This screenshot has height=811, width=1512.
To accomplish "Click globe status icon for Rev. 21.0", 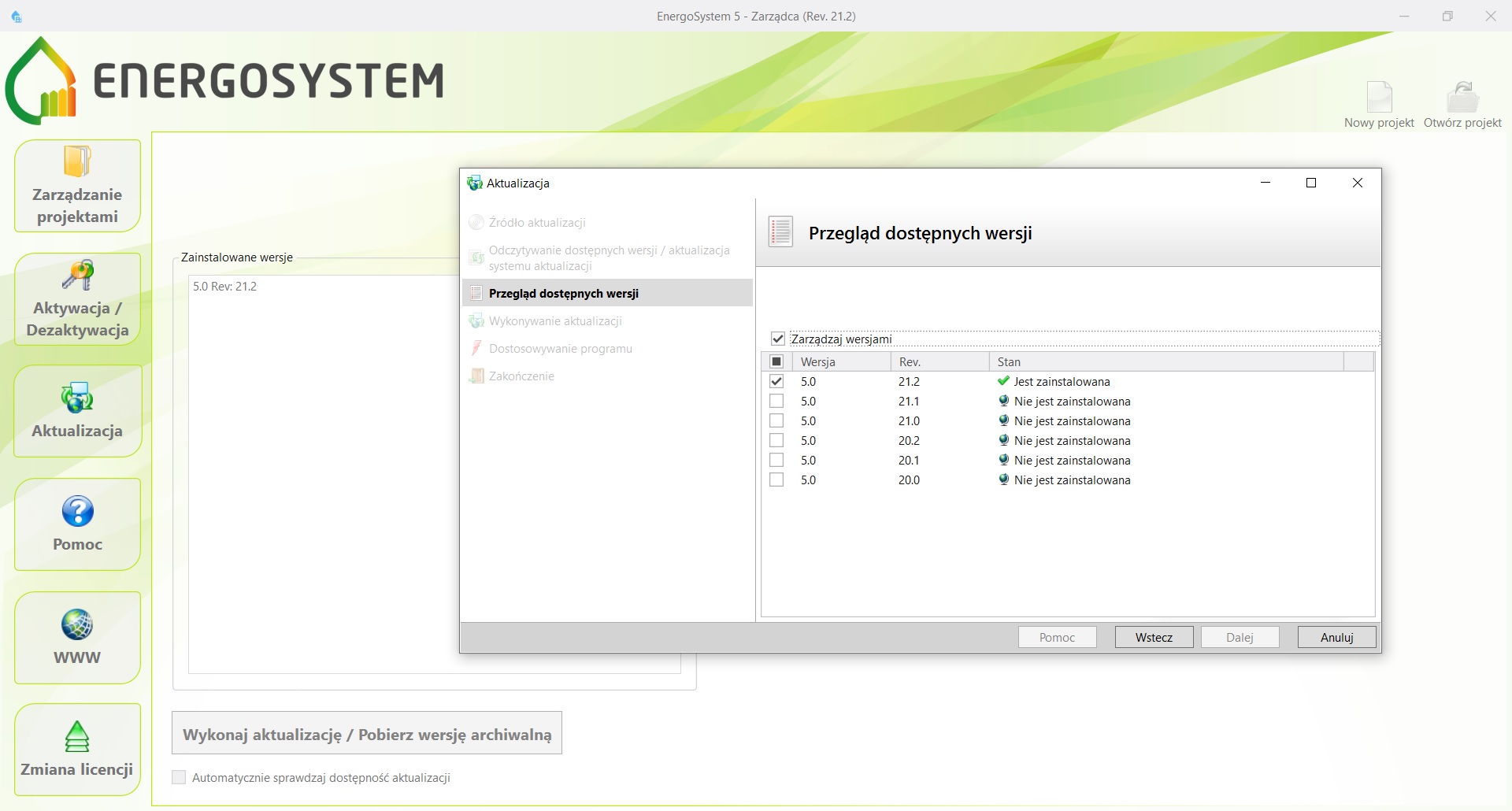I will (1003, 420).
